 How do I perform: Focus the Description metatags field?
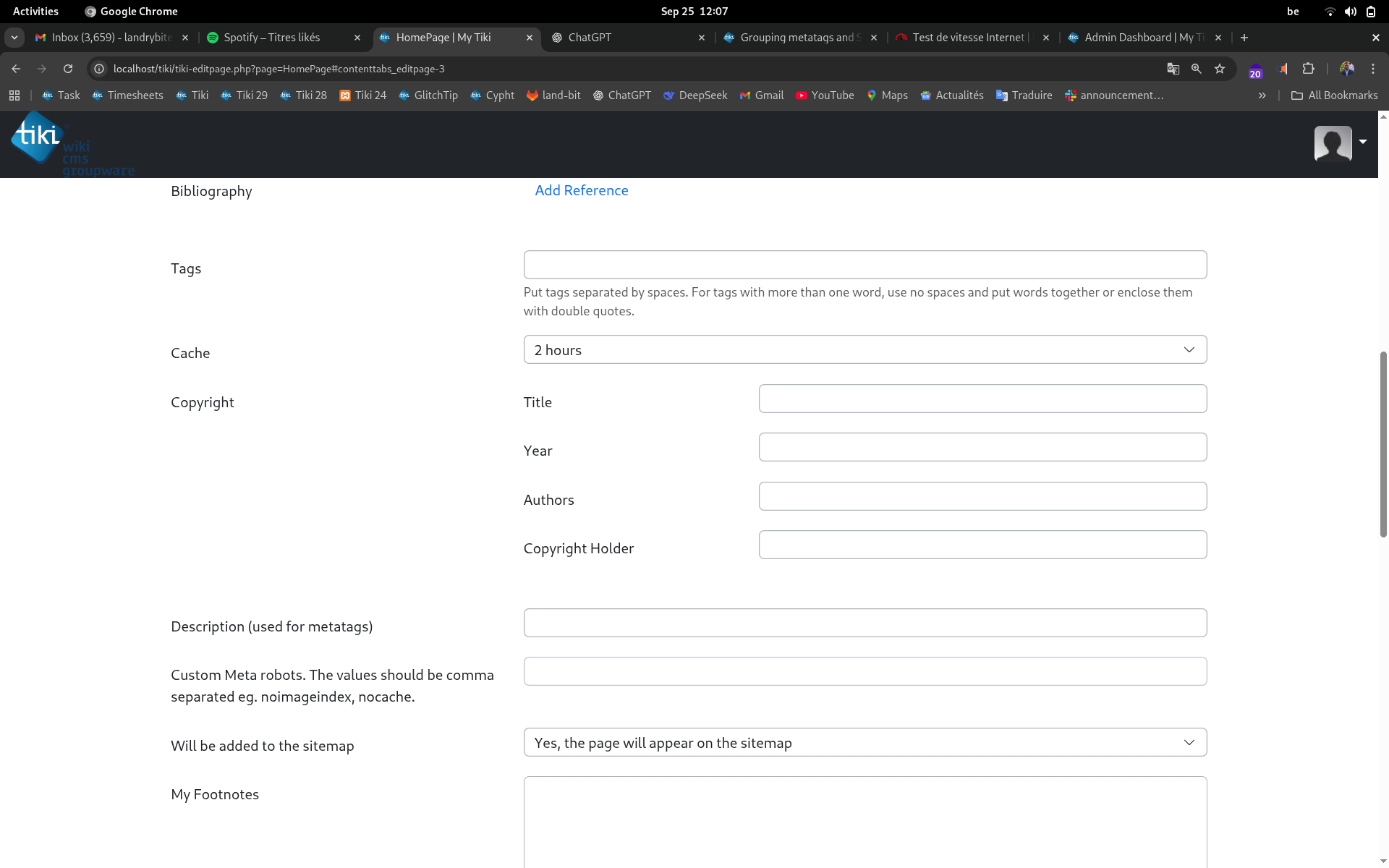click(865, 623)
